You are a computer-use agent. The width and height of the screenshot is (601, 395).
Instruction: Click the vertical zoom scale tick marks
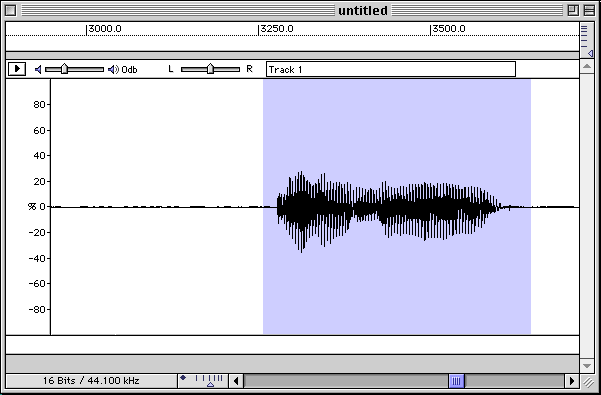coord(584,37)
